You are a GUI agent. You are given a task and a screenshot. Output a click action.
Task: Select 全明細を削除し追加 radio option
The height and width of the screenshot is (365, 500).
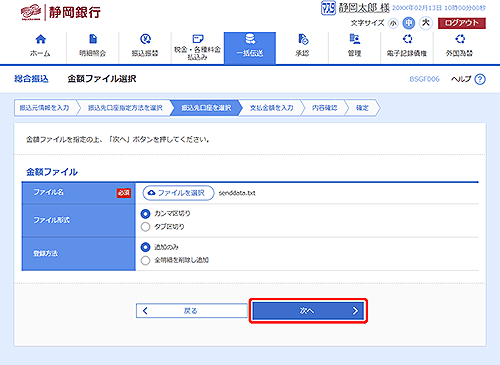point(145,260)
